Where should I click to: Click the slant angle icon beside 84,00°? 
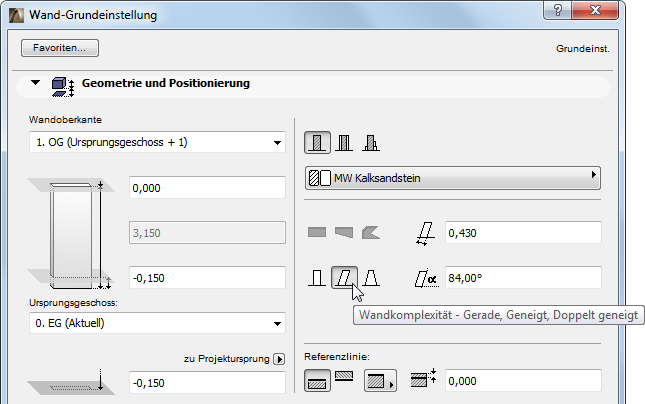426,279
